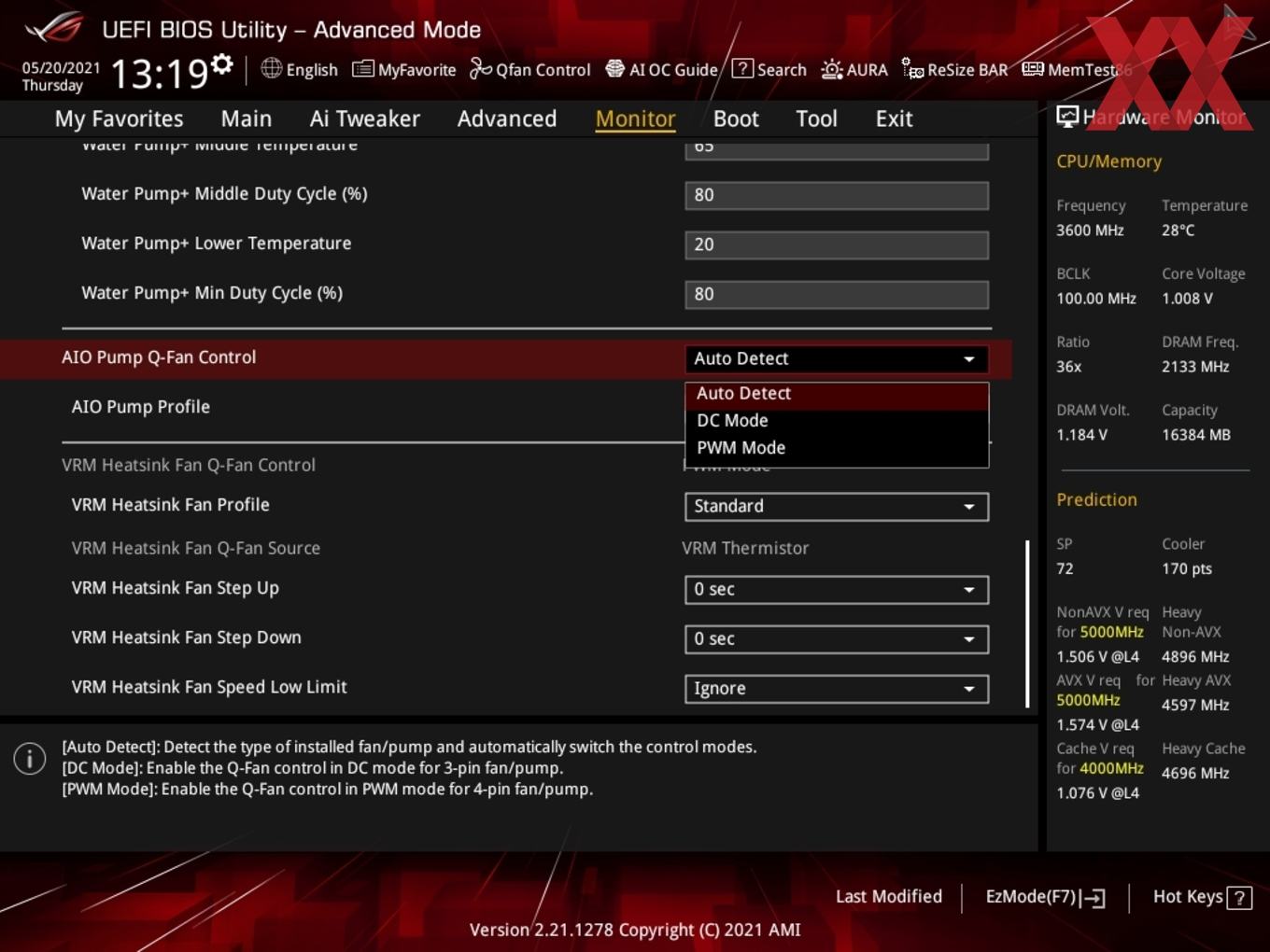Switch to the Boot tab

point(736,119)
